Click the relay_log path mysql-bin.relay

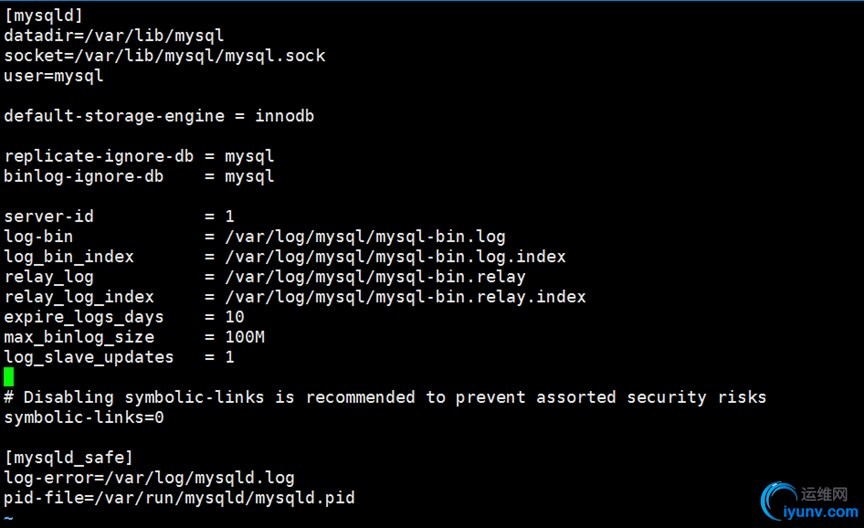[x=375, y=276]
